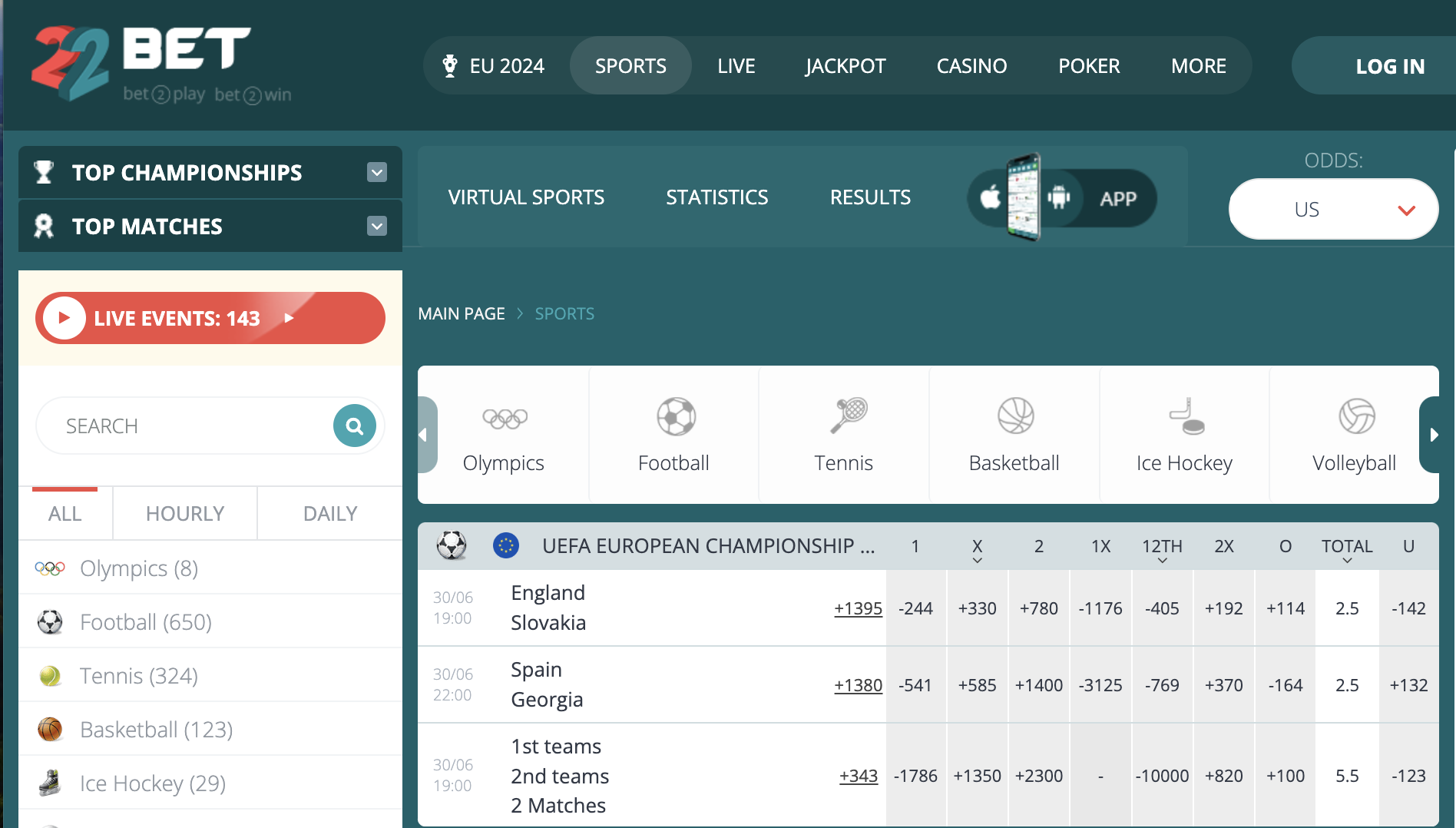Click the Apple app icon
Screen dimensions: 1456x828
991,198
